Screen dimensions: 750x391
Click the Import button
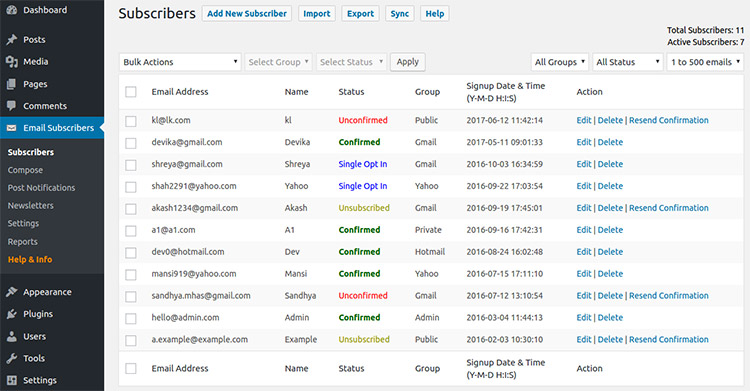click(x=317, y=13)
